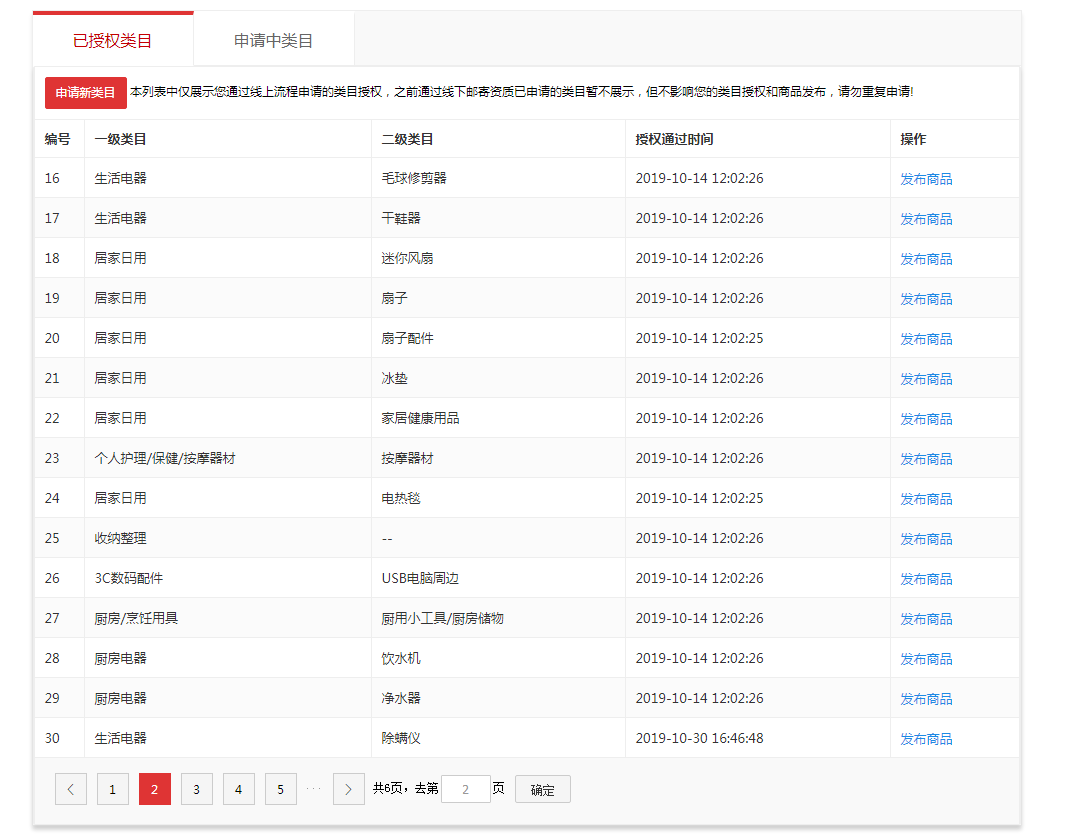The height and width of the screenshot is (834, 1092).
Task: Click 发布商品 for 净水器
Action: click(x=925, y=698)
